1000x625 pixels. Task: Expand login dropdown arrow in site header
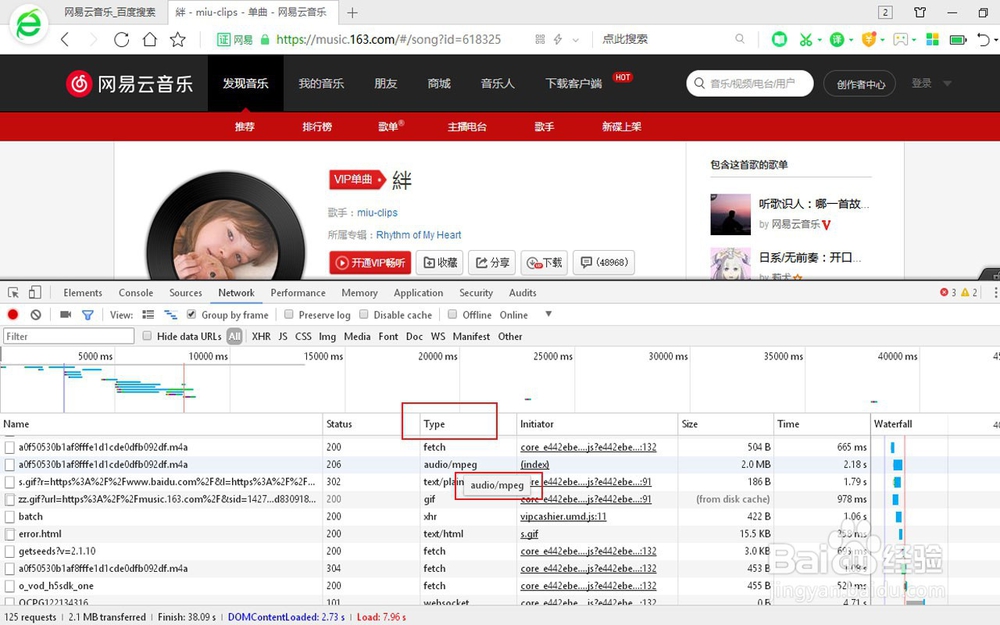pos(947,84)
